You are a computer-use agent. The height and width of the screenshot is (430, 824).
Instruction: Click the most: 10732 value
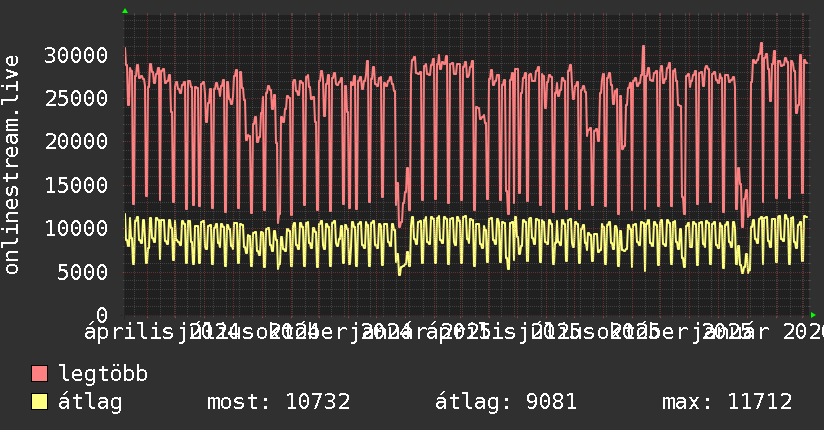click(x=278, y=403)
